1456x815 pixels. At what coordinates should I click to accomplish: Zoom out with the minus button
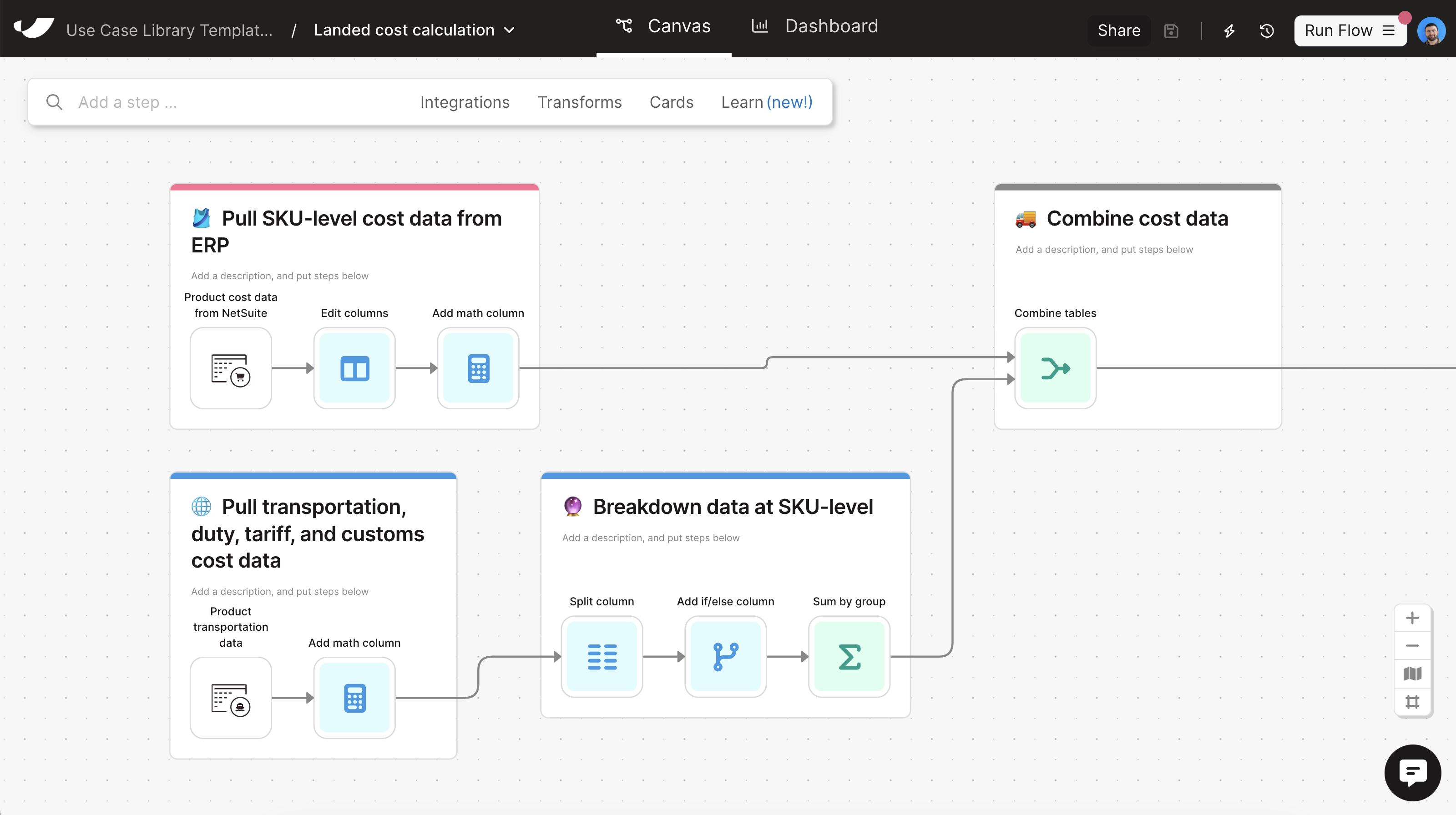click(x=1412, y=645)
